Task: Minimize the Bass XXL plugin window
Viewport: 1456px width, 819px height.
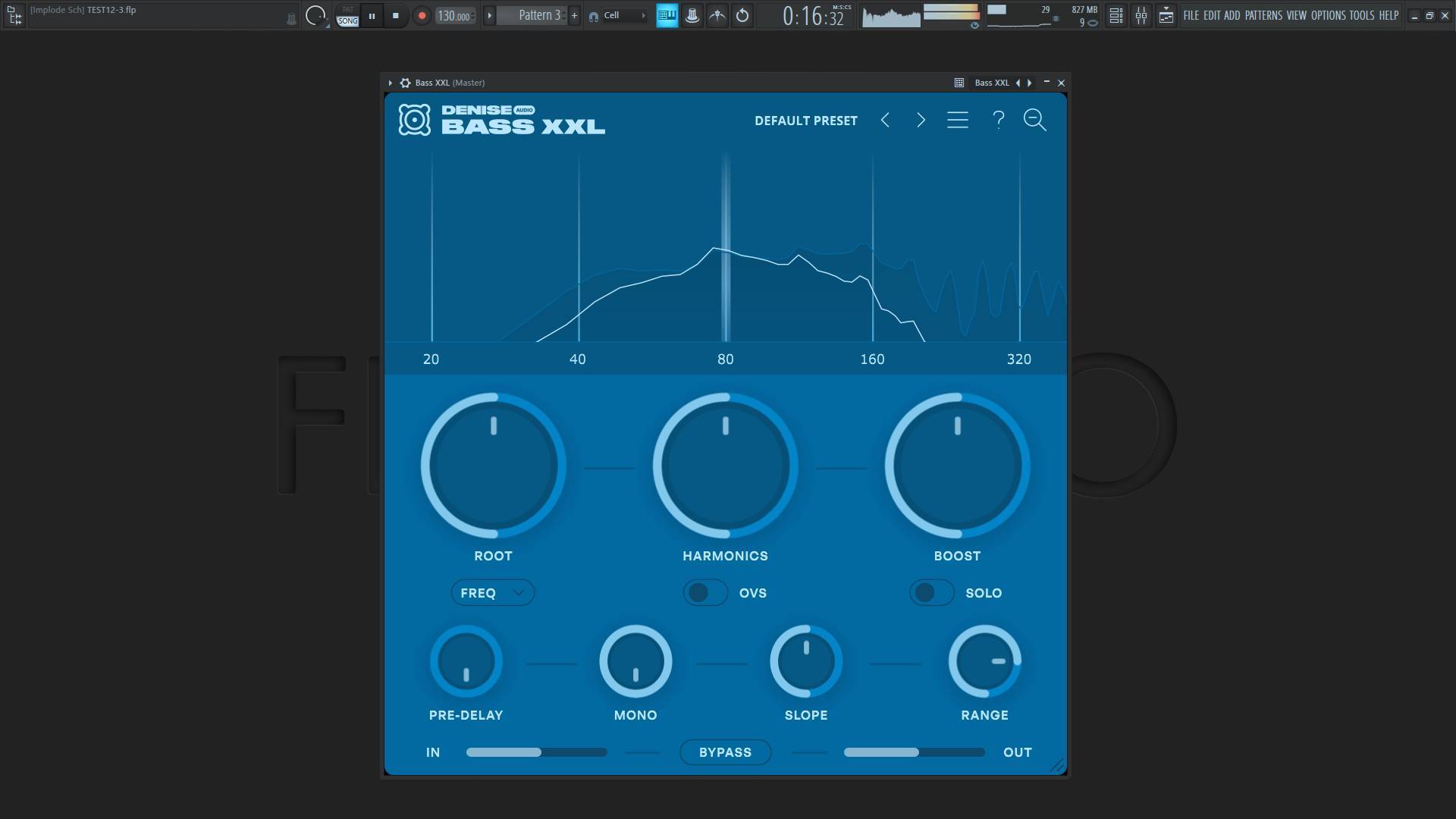Action: pos(1046,82)
